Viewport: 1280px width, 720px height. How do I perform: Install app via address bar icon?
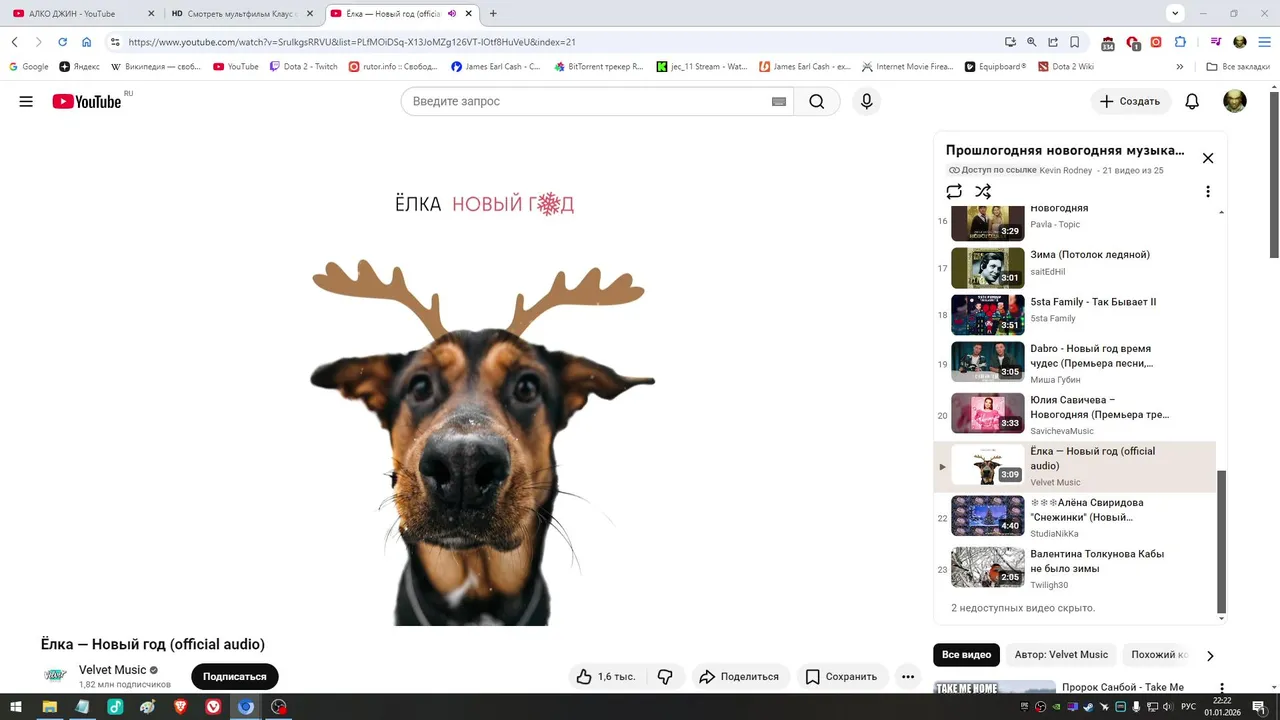tap(1010, 42)
